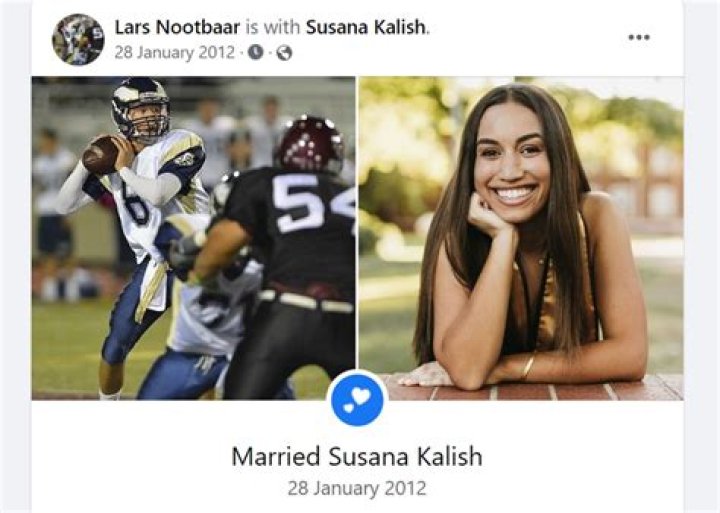Open the smiling woman portrait photo
Image resolution: width=720 pixels, height=513 pixels.
click(x=521, y=238)
